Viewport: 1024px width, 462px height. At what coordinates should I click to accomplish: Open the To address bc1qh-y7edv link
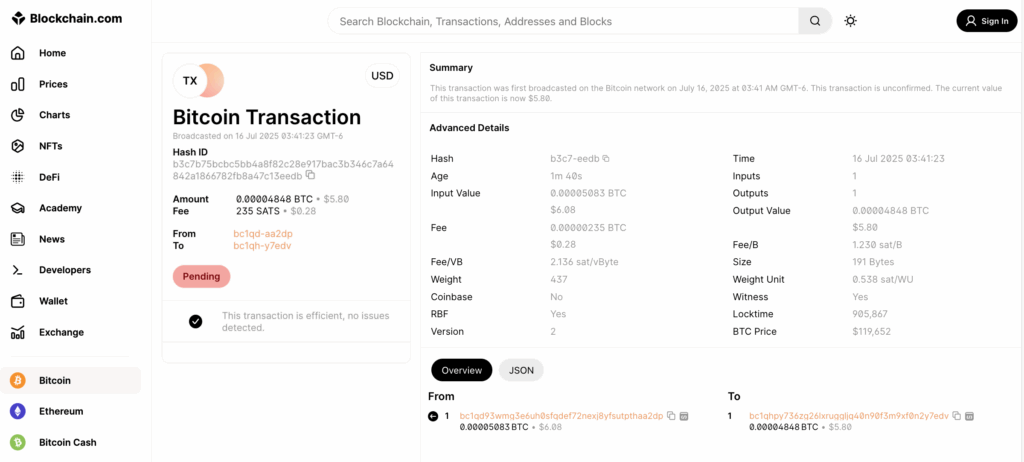coord(262,245)
